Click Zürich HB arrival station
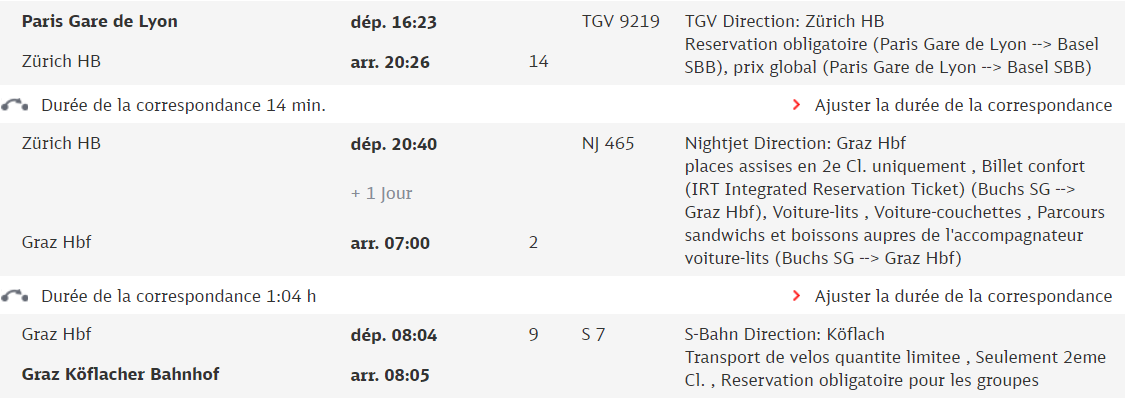The height and width of the screenshot is (408, 1128). [61, 61]
